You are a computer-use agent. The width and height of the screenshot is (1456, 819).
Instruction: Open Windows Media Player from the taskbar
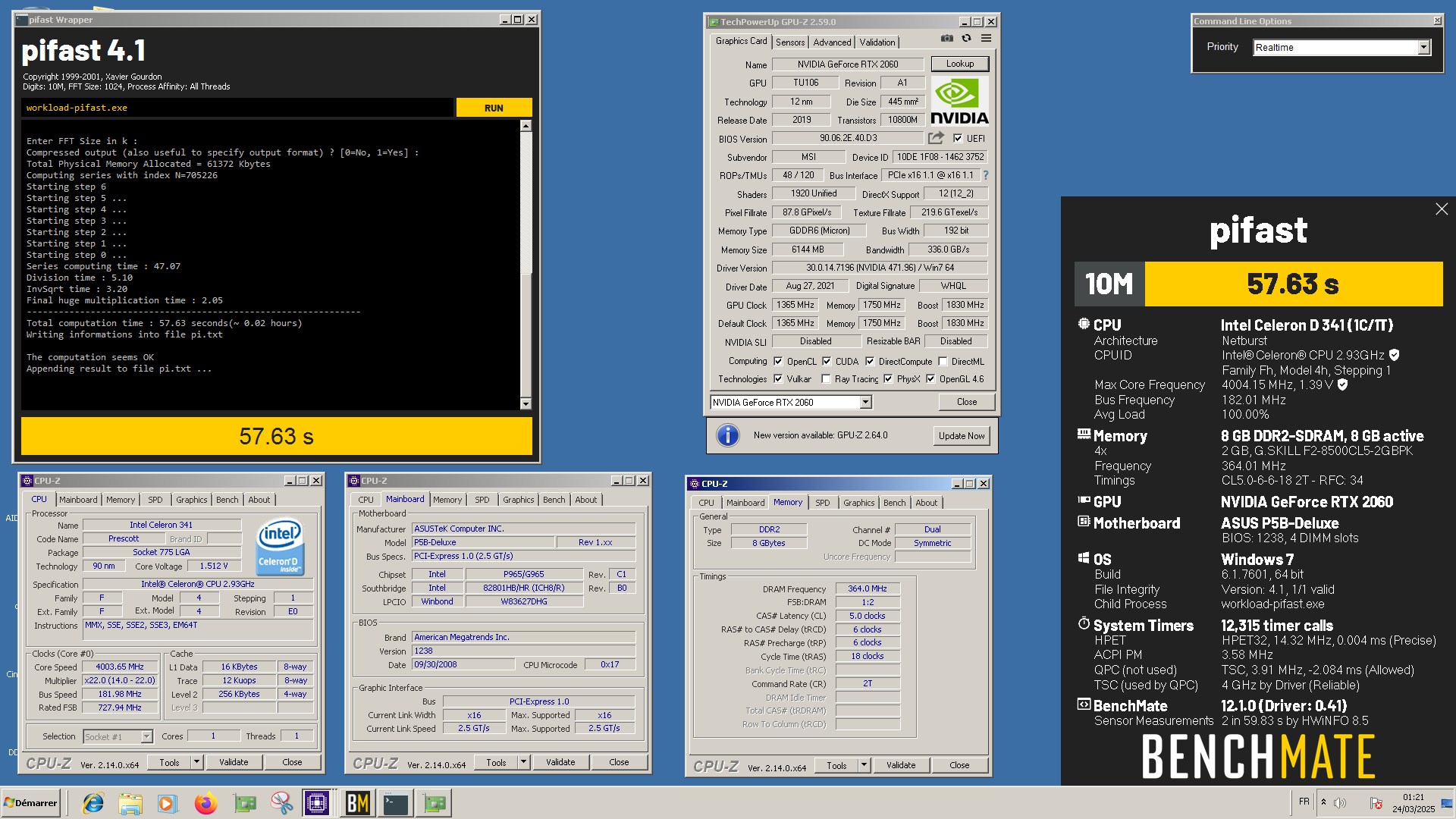point(168,803)
